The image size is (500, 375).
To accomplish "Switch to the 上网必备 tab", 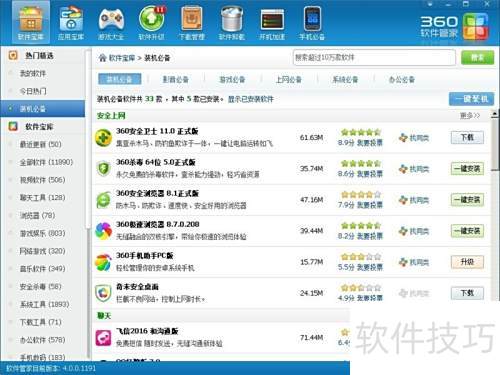I will point(289,79).
